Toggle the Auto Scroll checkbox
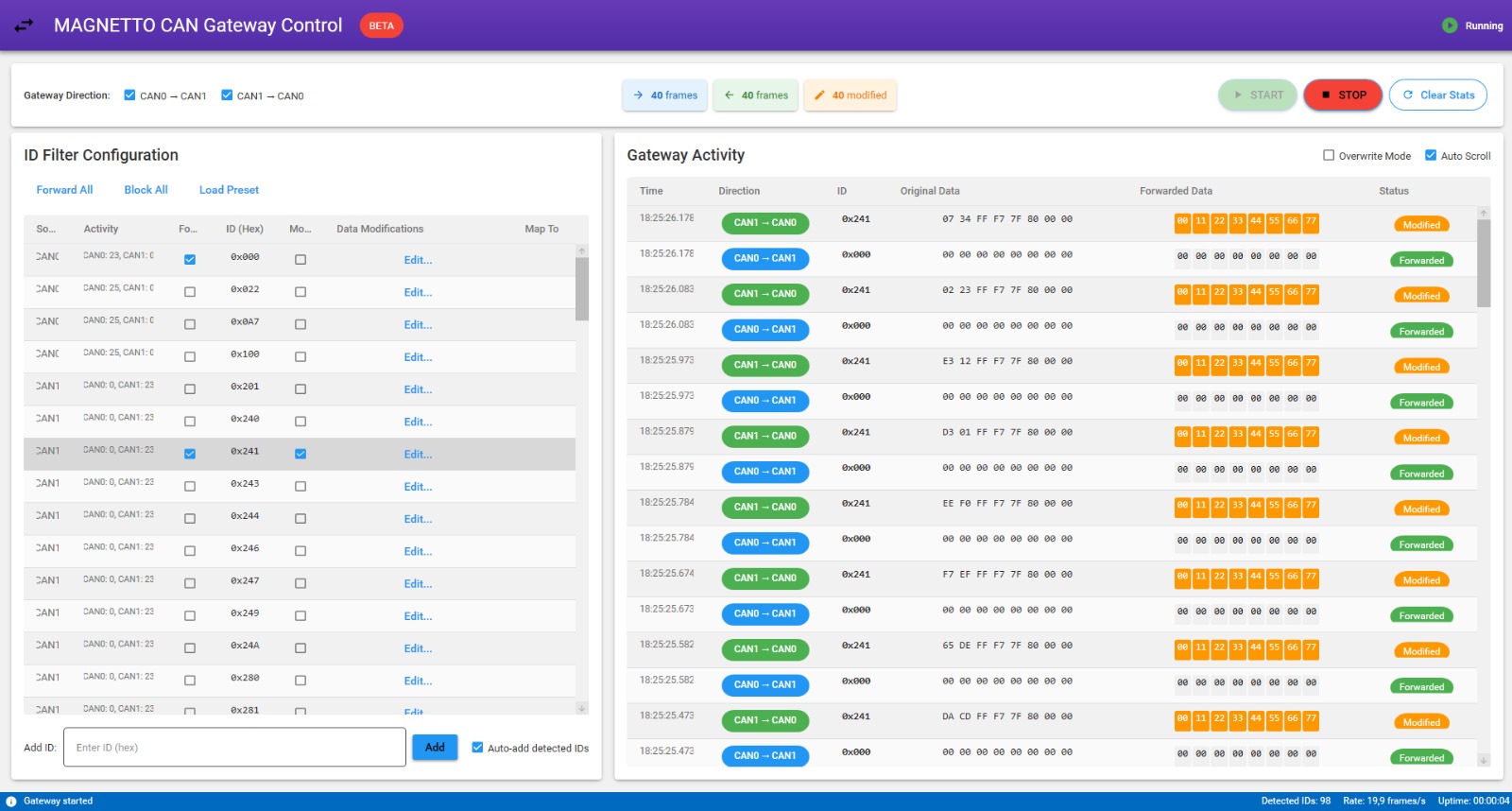 1431,156
